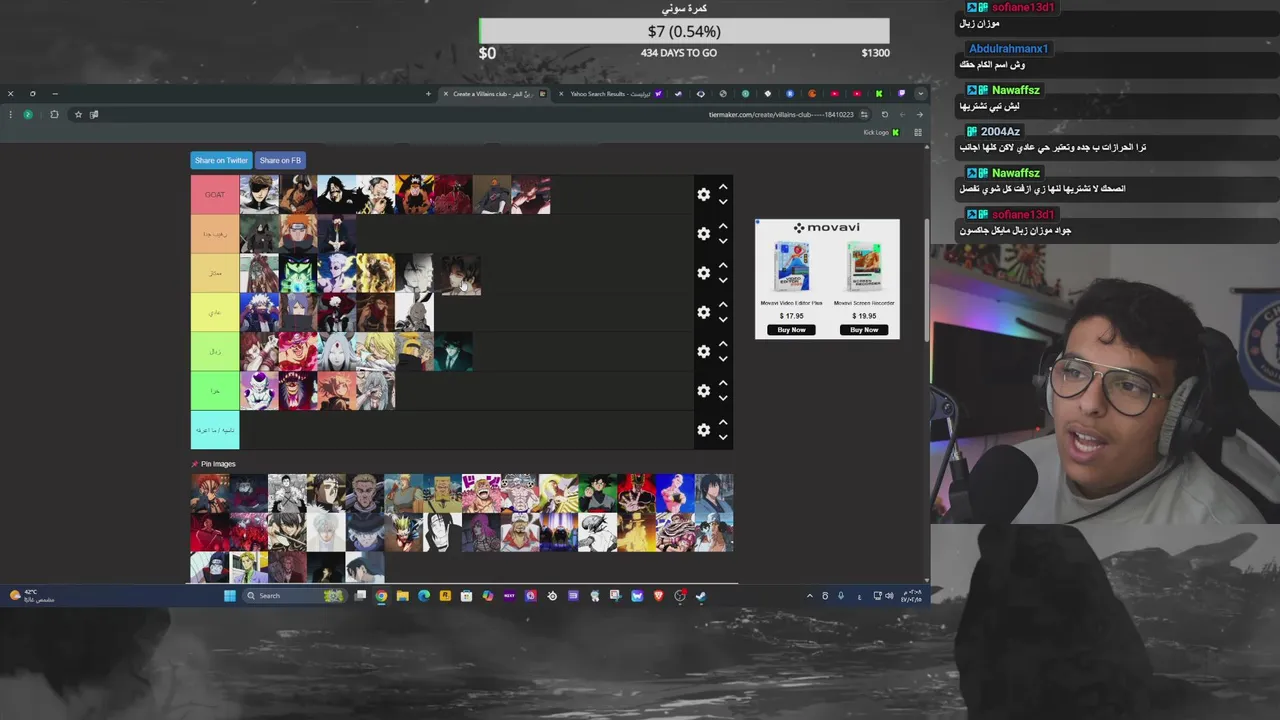
Task: Move the lime green tier row down
Action: pyautogui.click(x=723, y=358)
